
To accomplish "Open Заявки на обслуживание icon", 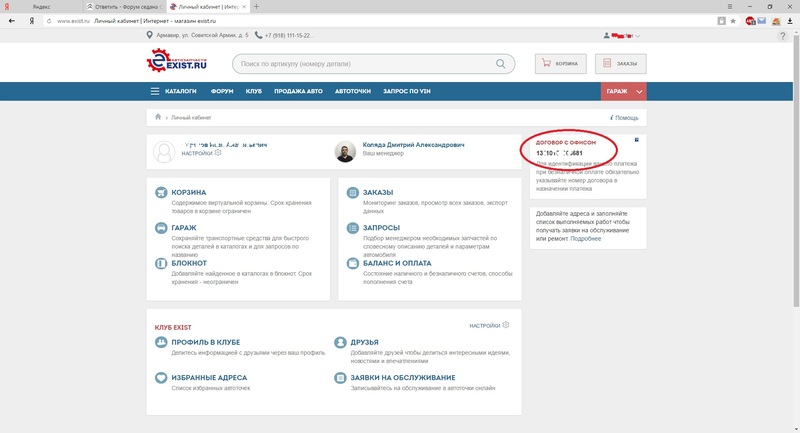I will [x=340, y=378].
